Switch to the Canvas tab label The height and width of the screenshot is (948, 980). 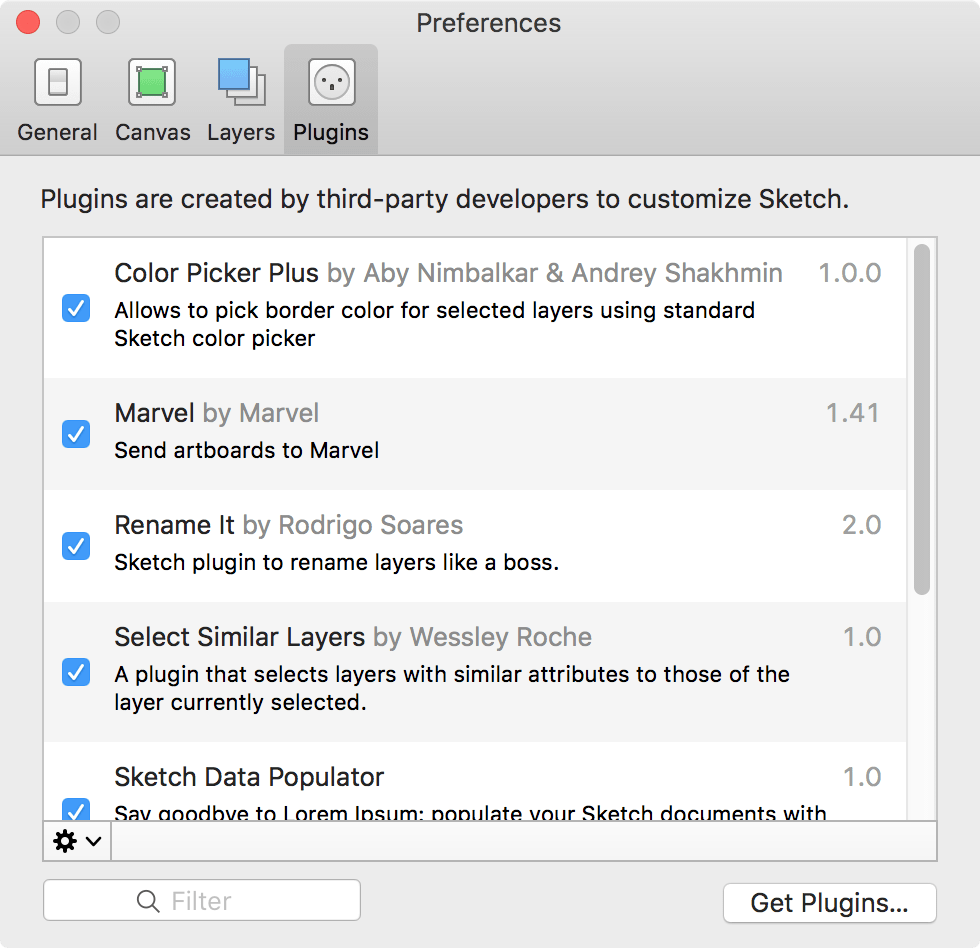[x=152, y=132]
